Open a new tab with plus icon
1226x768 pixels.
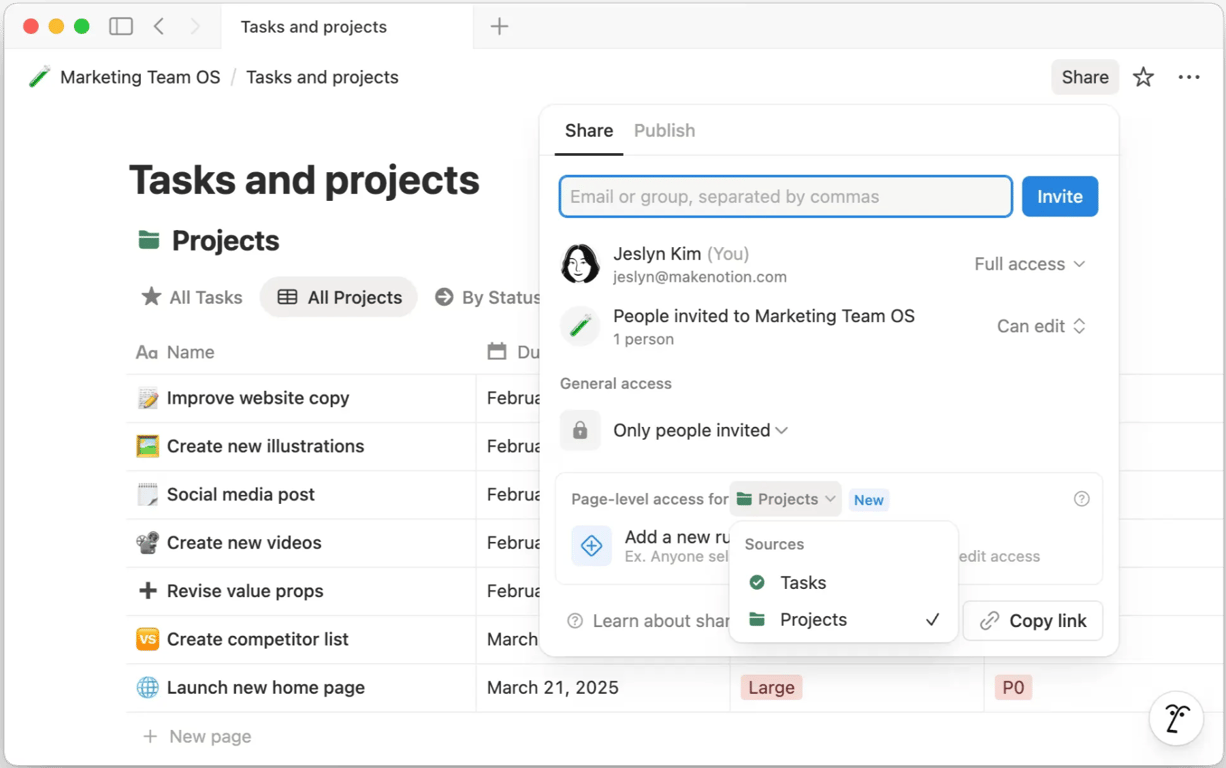pos(499,27)
